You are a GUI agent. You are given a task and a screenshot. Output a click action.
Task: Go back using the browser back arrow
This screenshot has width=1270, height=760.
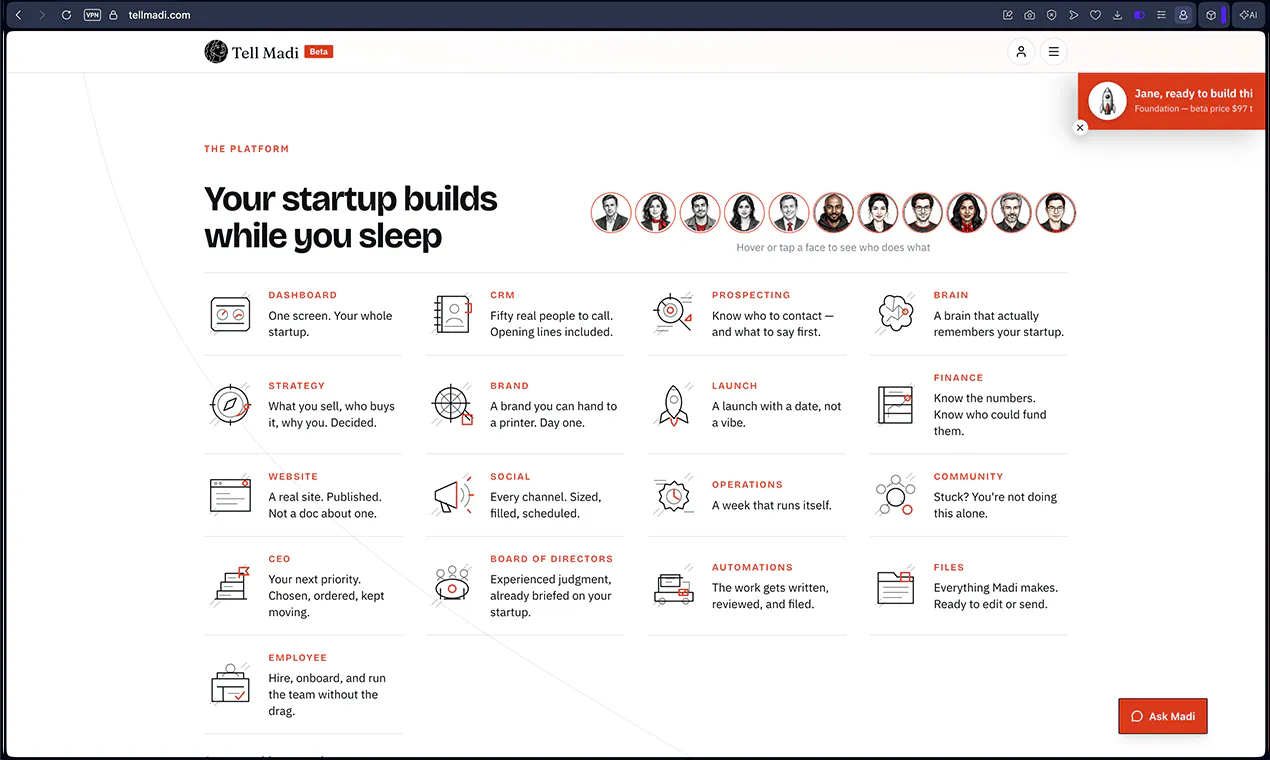[18, 15]
